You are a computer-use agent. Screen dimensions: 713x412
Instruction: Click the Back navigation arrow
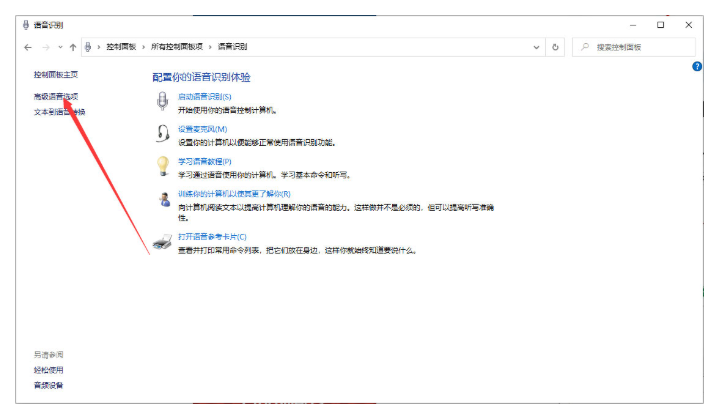pos(28,47)
